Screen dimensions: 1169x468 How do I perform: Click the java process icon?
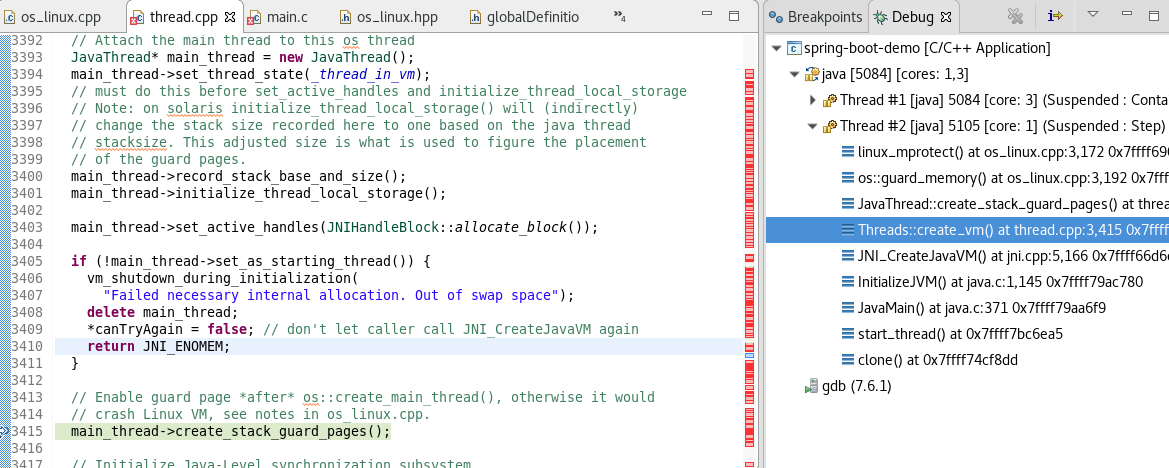coord(812,74)
